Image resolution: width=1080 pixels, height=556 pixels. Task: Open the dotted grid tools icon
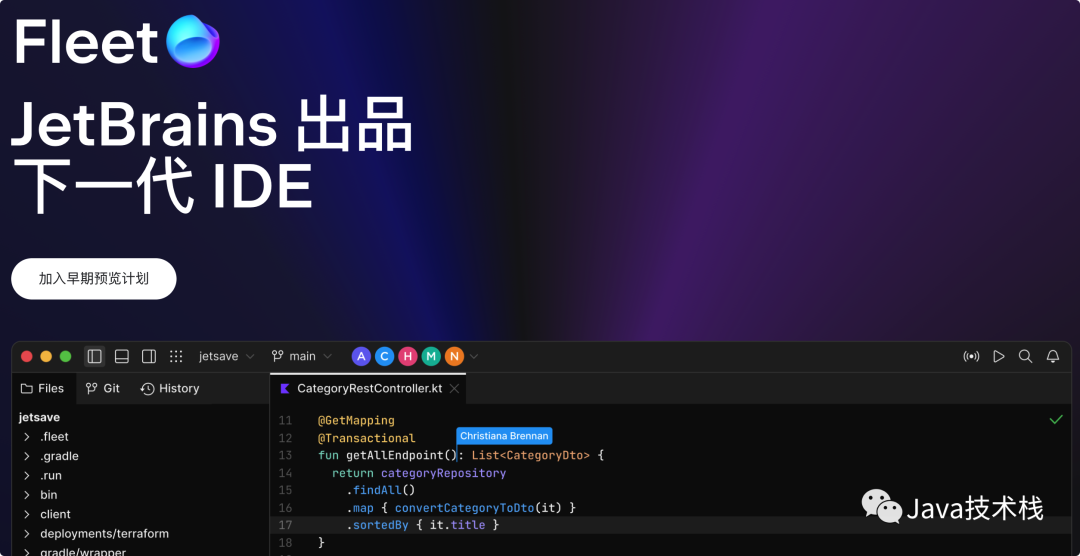(x=176, y=356)
